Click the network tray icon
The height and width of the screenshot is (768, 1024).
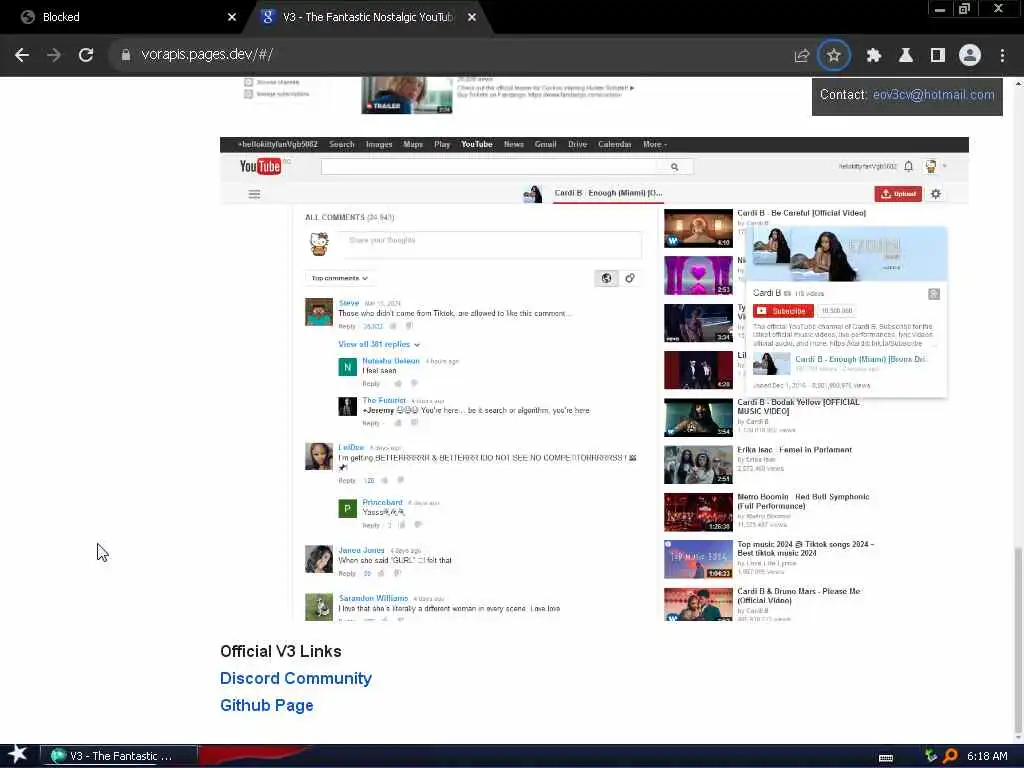pos(931,756)
